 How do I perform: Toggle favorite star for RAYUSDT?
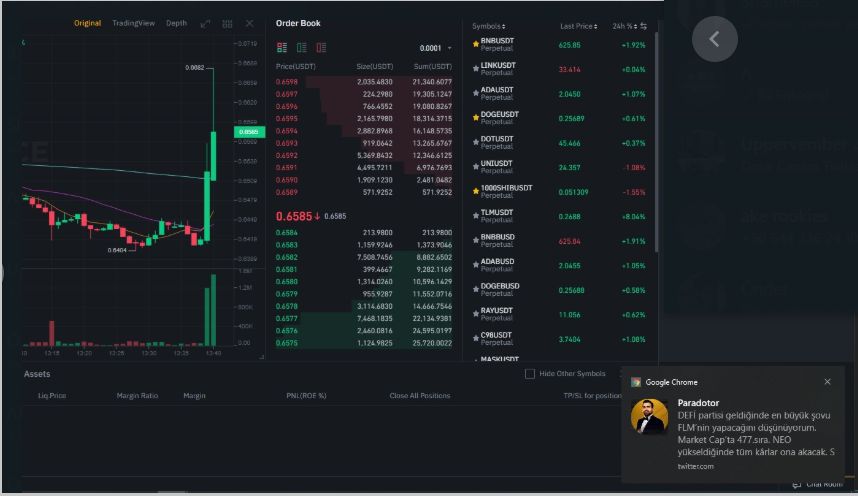476,314
